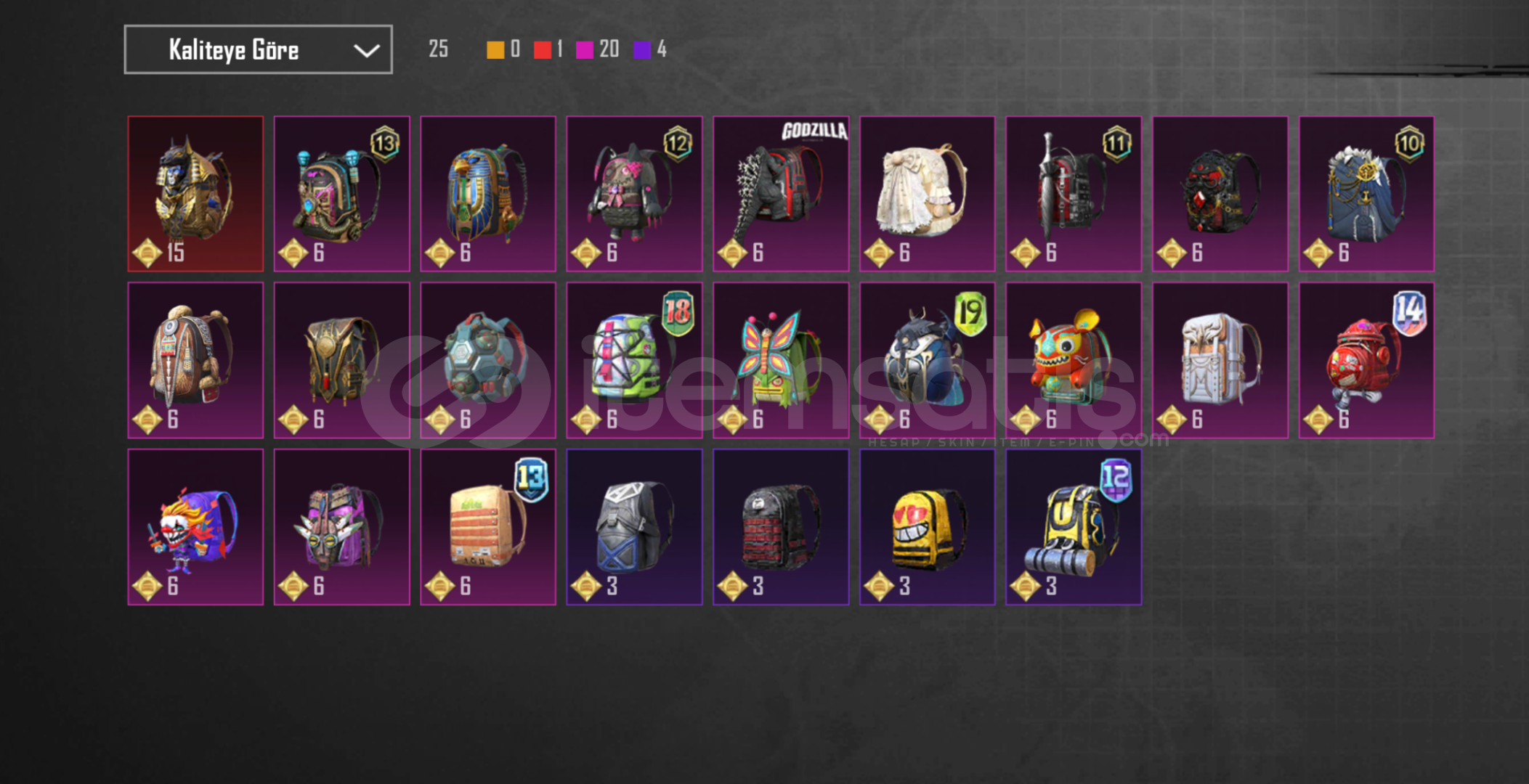Choose the blue-gold Pharaoh mask backpack
This screenshot has height=784, width=1529.
(x=488, y=194)
